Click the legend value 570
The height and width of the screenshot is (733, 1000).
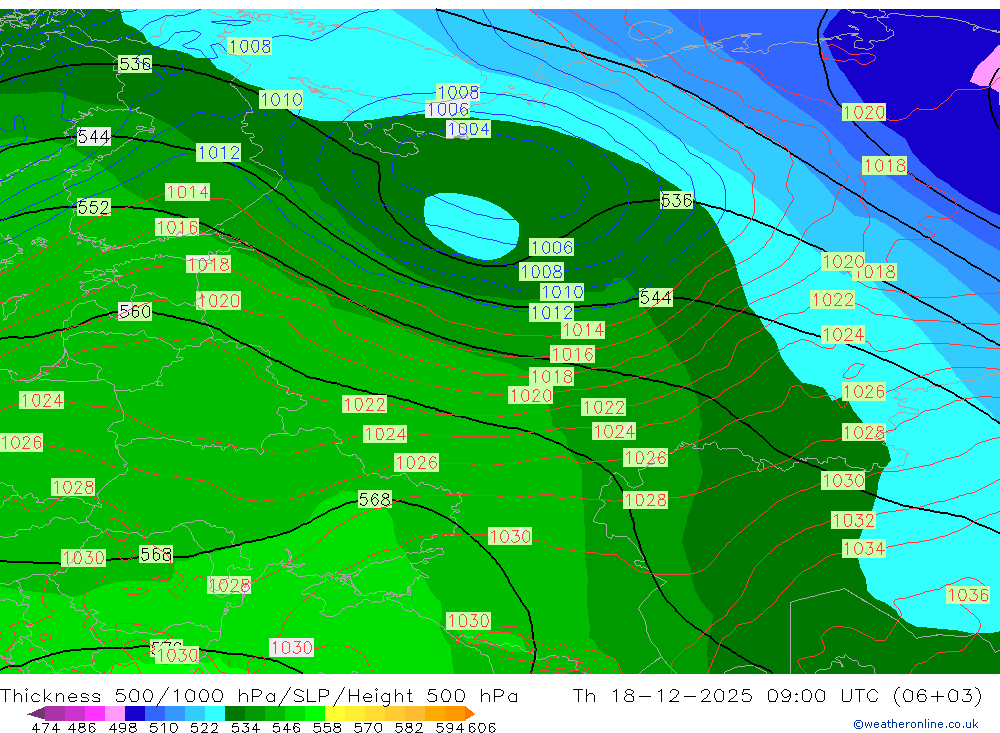point(367,727)
